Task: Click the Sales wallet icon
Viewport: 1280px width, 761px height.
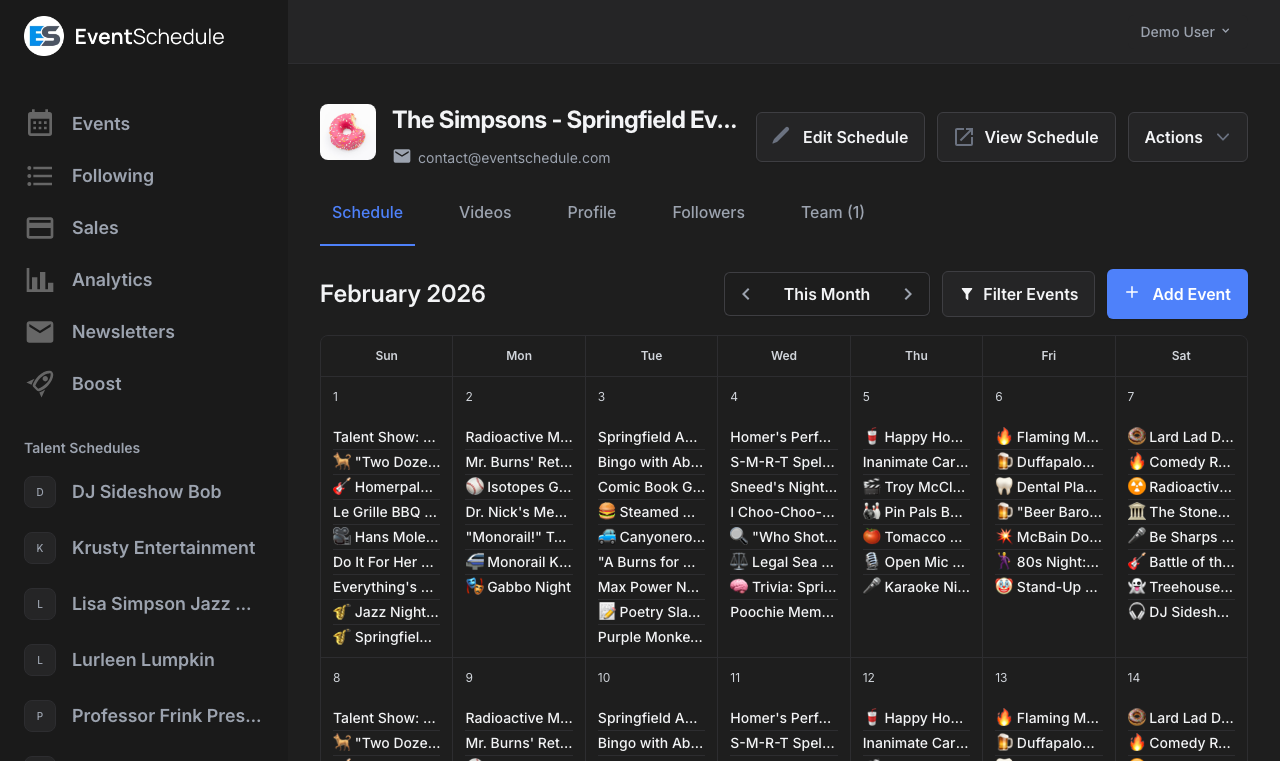Action: [x=39, y=227]
